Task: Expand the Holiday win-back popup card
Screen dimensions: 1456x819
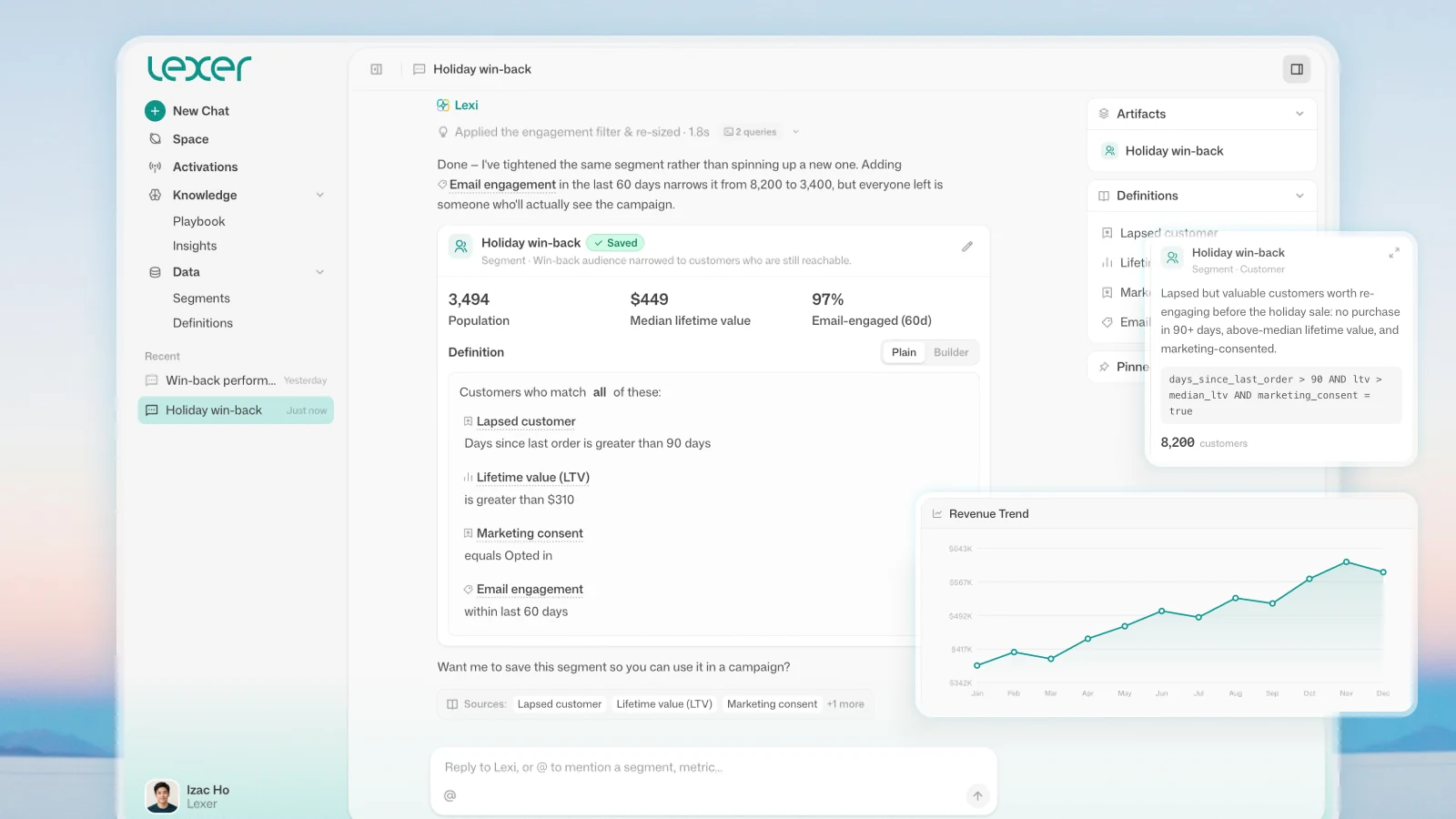Action: (x=1394, y=253)
